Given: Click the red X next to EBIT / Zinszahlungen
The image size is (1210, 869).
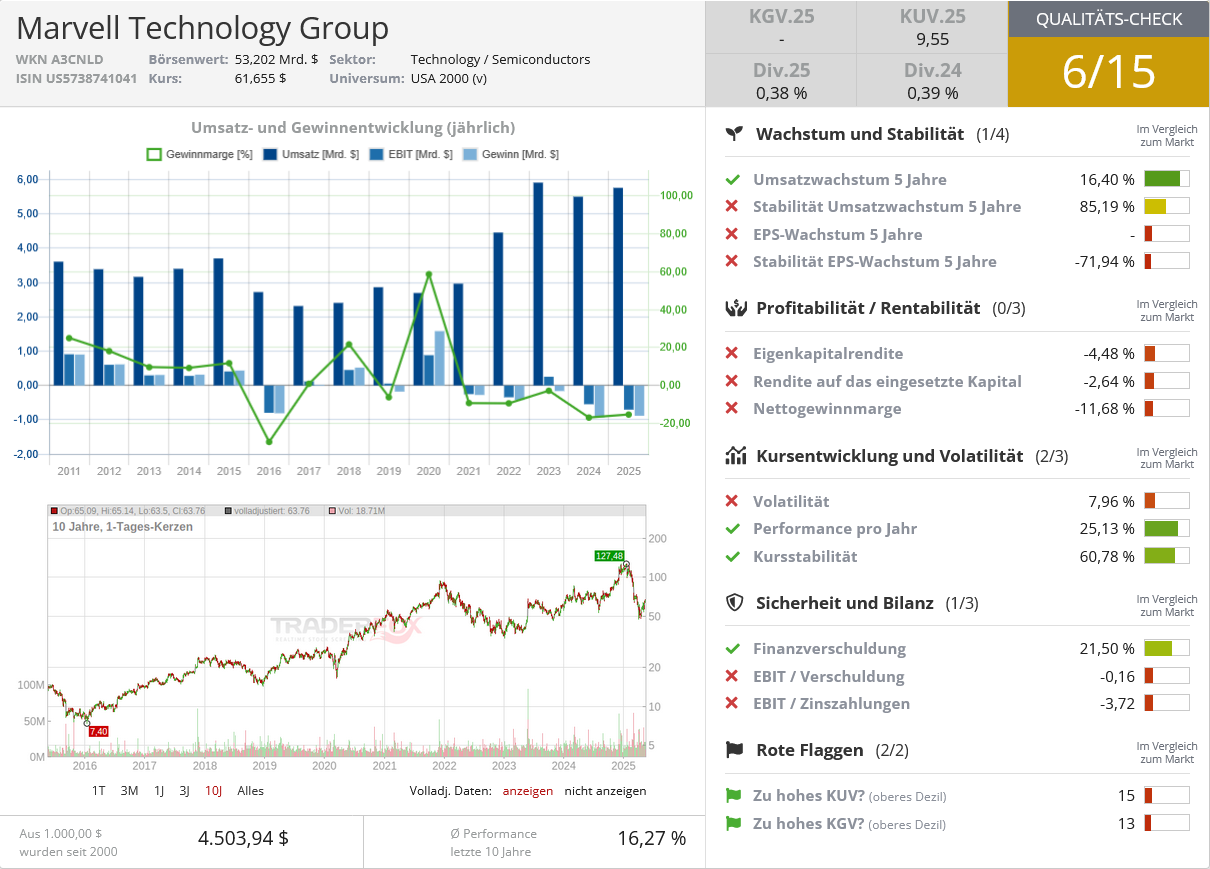Looking at the screenshot, I should point(733,703).
